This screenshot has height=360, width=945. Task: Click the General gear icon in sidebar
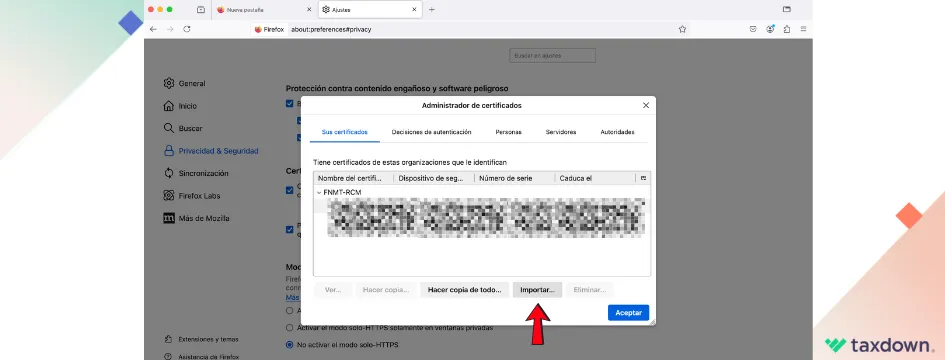pyautogui.click(x=169, y=83)
